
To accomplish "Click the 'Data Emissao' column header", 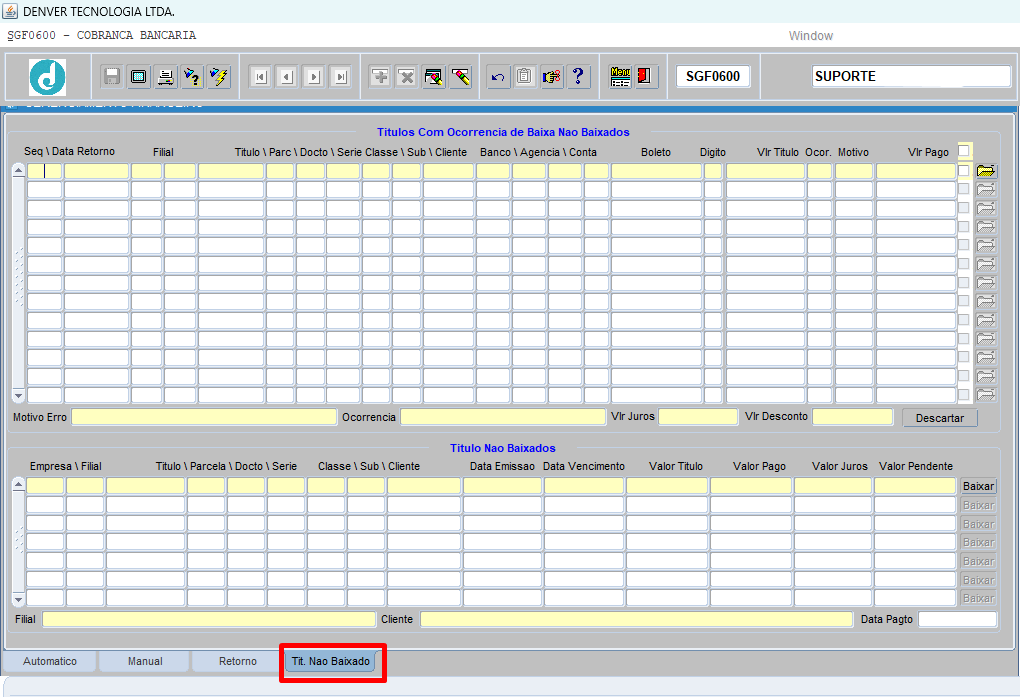I will tap(502, 466).
